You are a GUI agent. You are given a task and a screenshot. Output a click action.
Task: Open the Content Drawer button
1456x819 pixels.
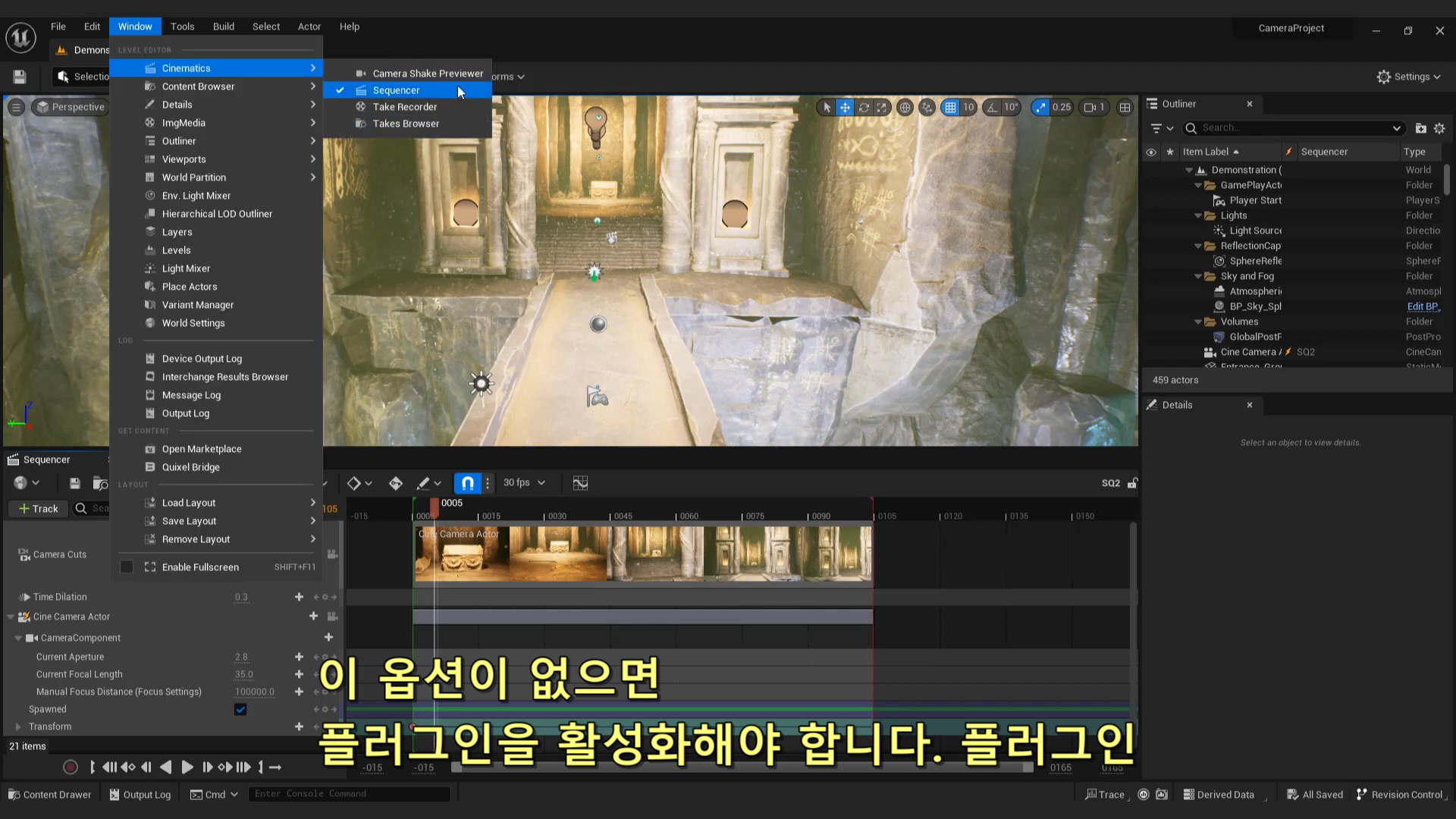point(50,795)
